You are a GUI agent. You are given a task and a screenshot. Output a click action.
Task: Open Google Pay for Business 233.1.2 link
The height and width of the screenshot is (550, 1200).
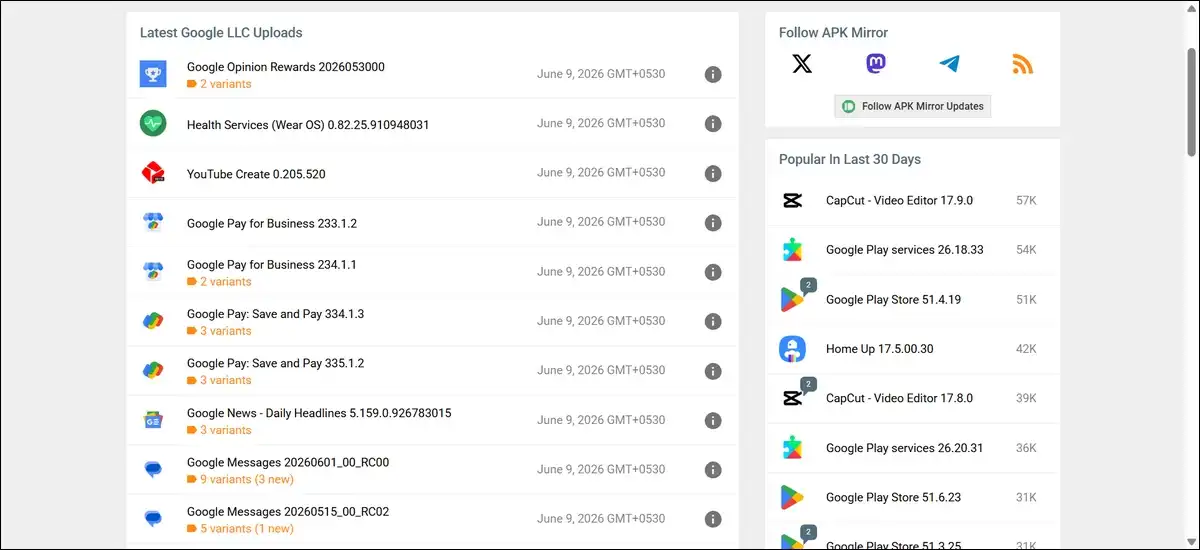pyautogui.click(x=272, y=223)
